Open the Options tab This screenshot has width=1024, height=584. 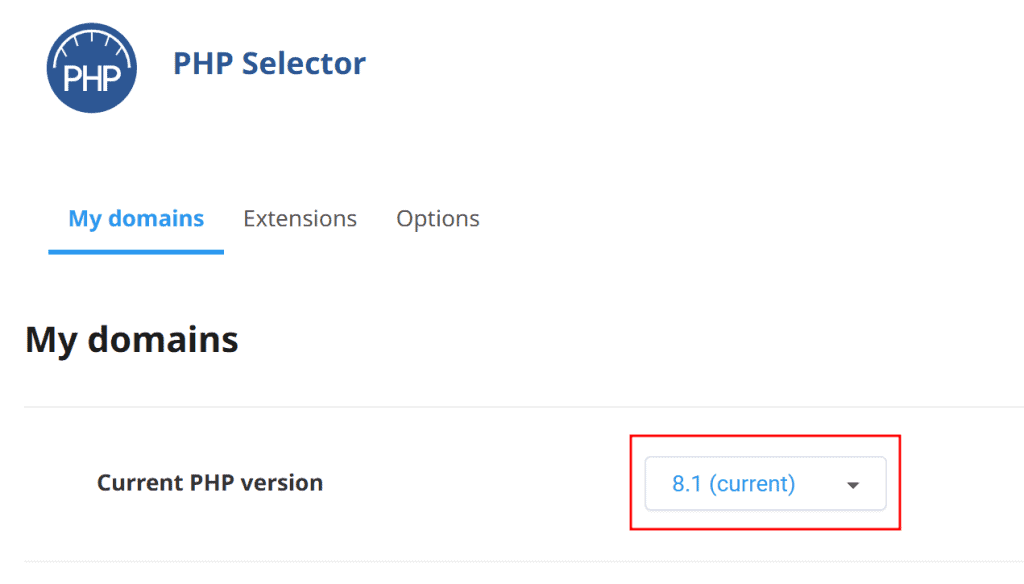(x=437, y=218)
